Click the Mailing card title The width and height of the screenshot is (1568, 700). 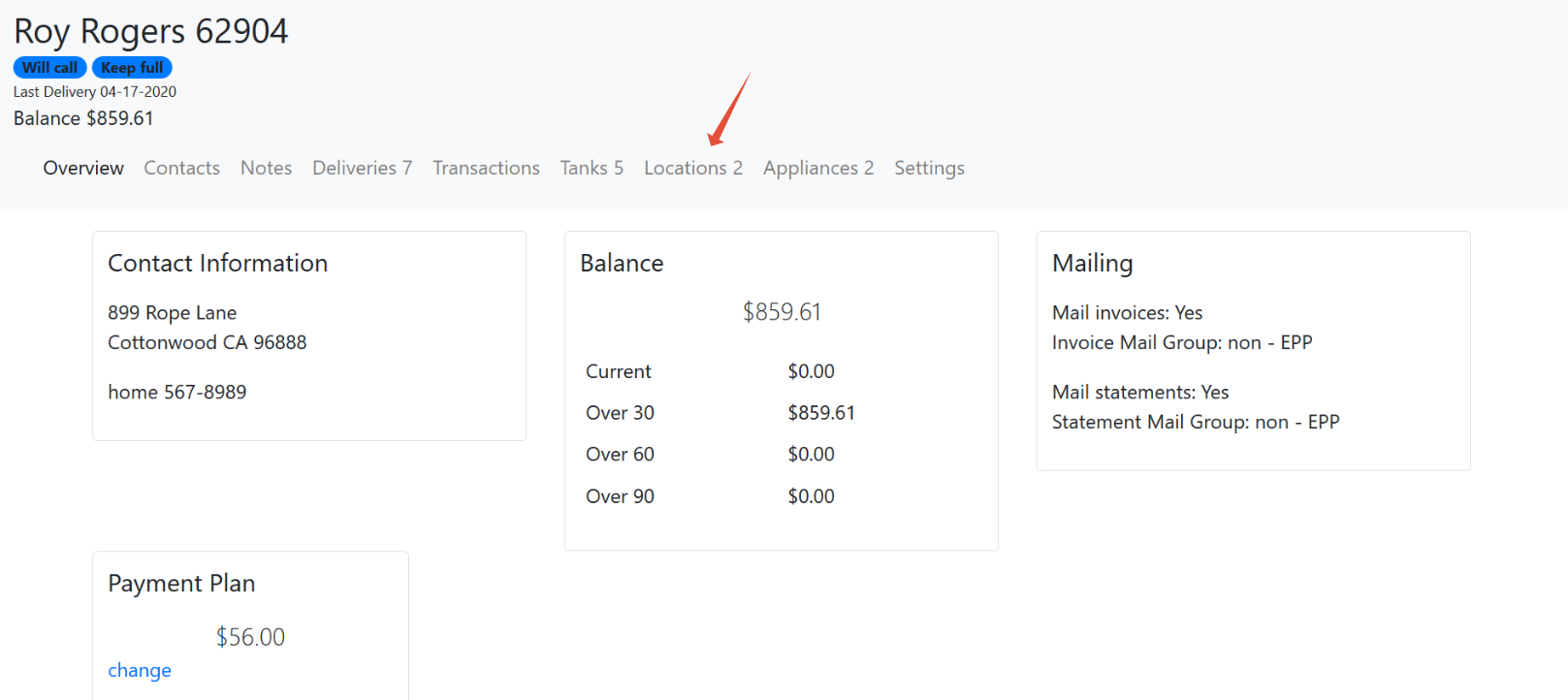(x=1093, y=263)
